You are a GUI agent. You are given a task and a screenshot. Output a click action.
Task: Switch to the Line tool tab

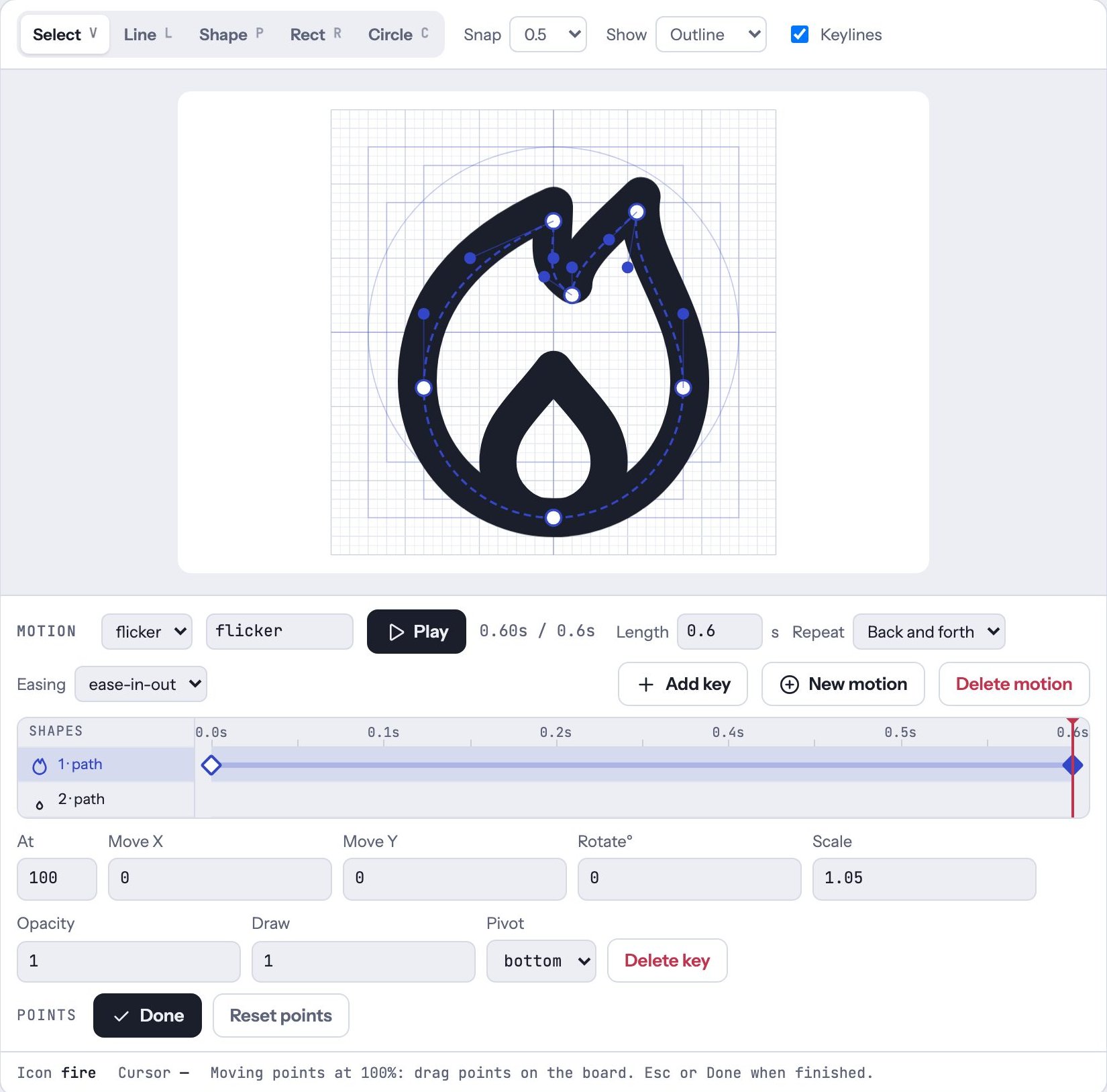coord(148,34)
